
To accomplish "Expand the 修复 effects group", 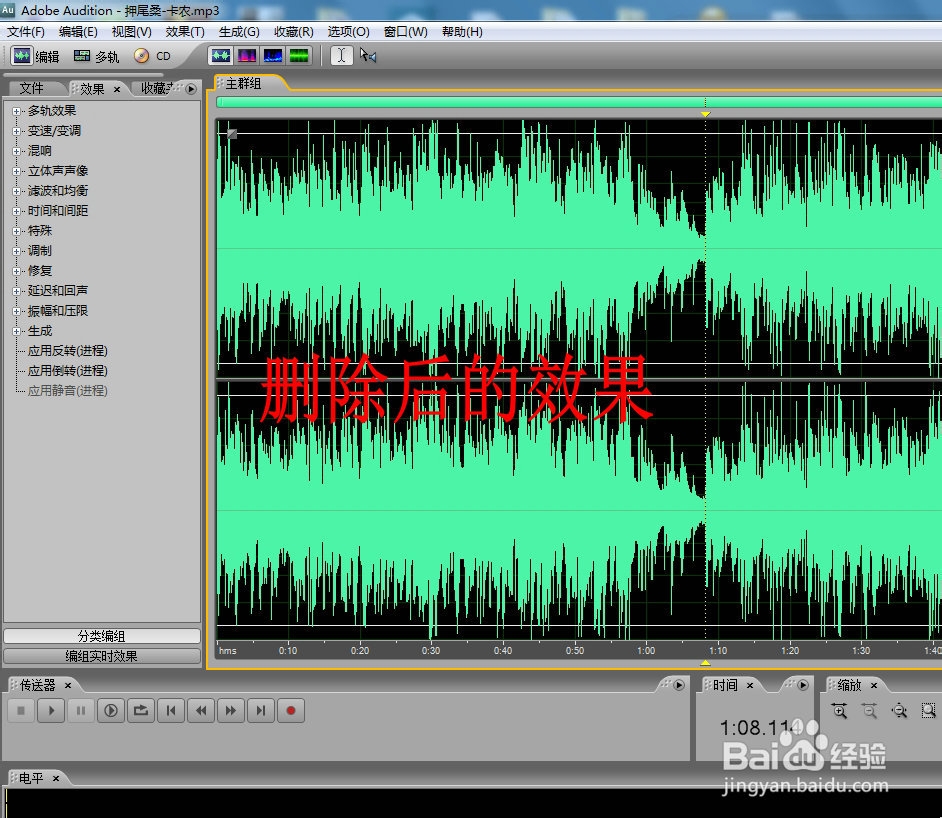I will (x=16, y=271).
